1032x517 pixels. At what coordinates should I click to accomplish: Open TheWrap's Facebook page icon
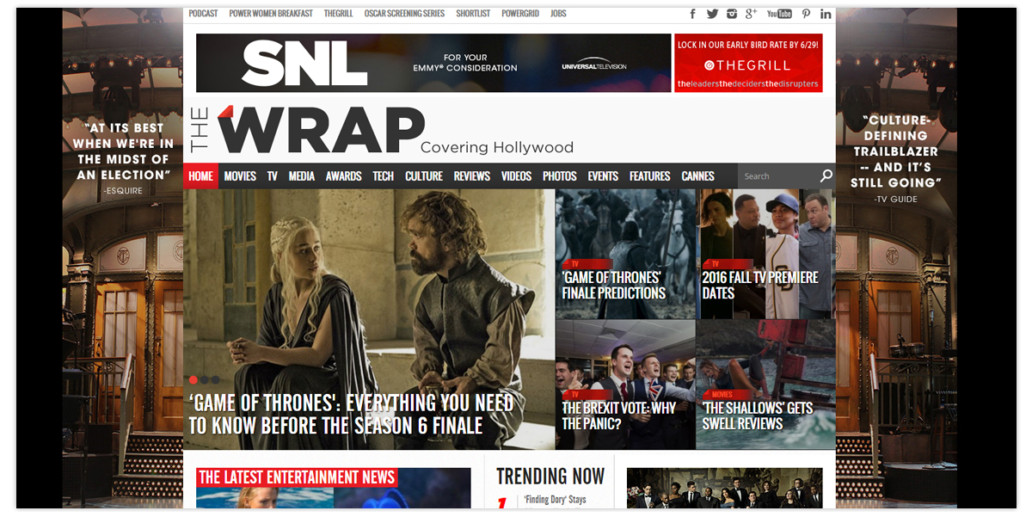click(692, 13)
